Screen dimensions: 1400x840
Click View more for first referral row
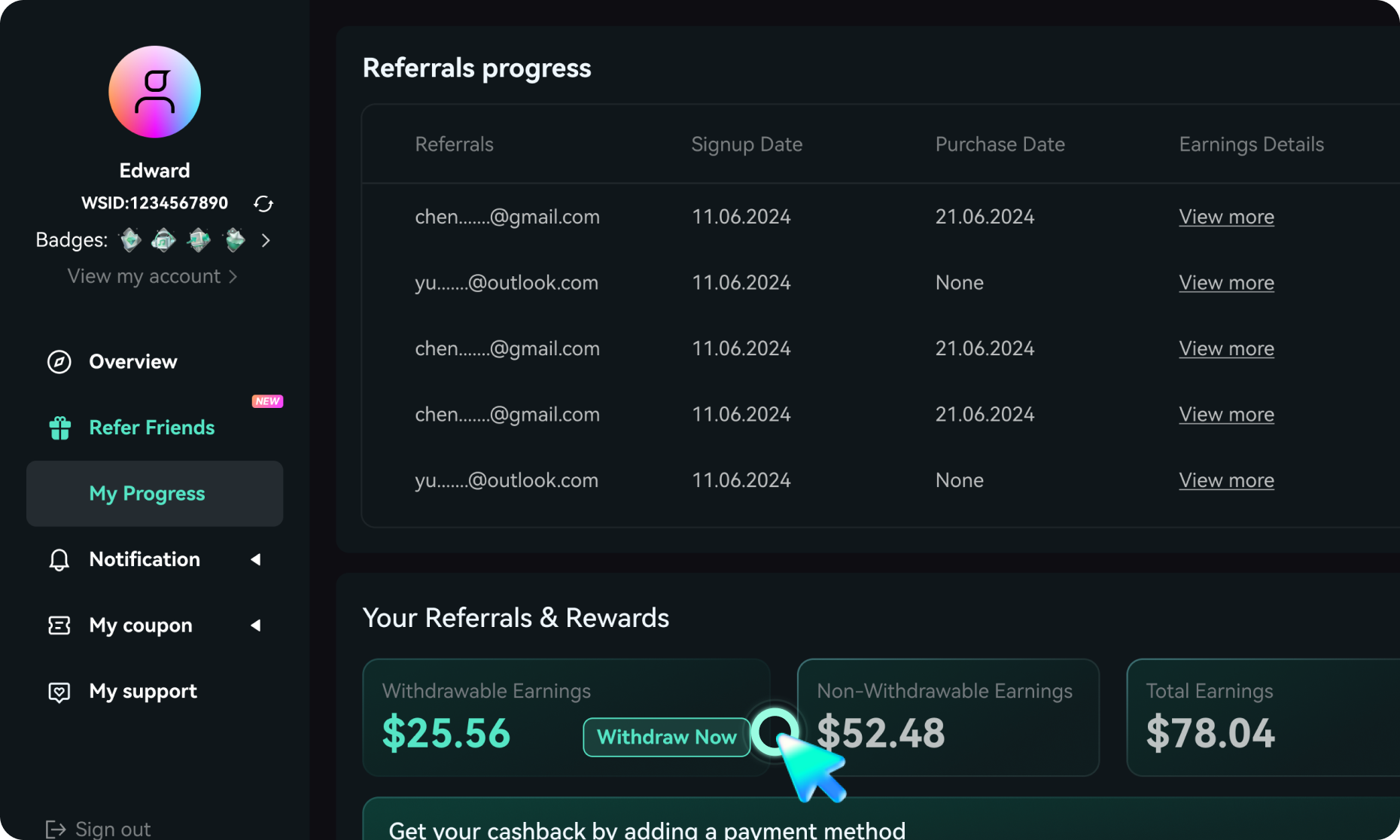1226,217
